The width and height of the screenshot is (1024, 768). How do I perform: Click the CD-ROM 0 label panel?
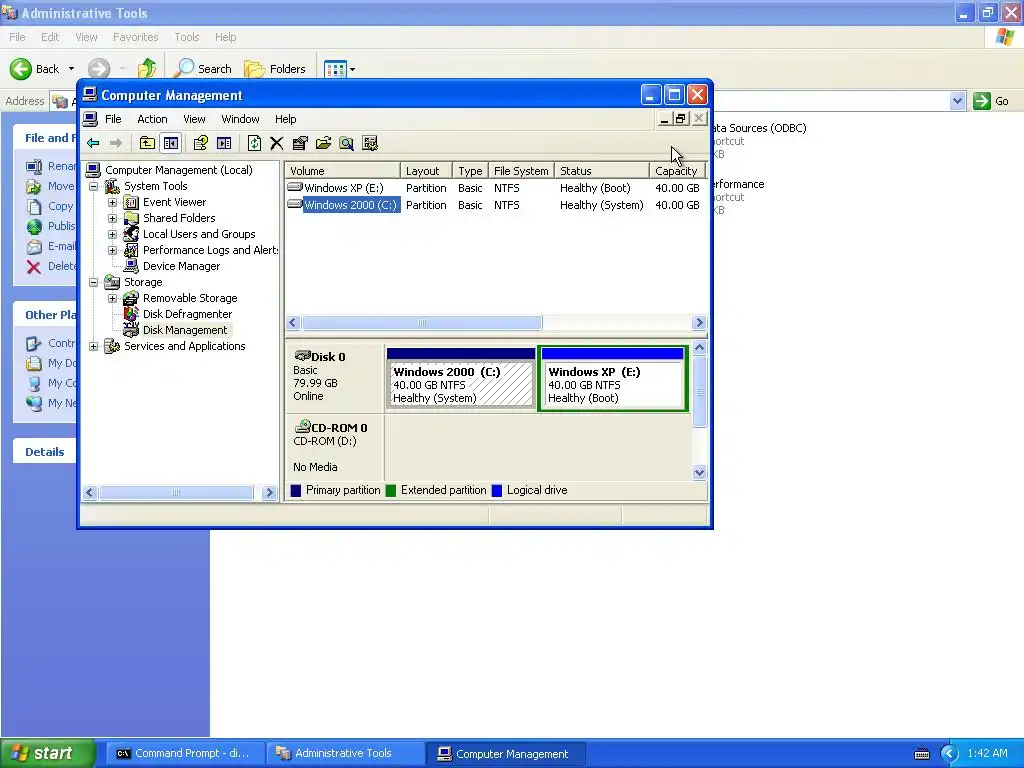tap(335, 447)
